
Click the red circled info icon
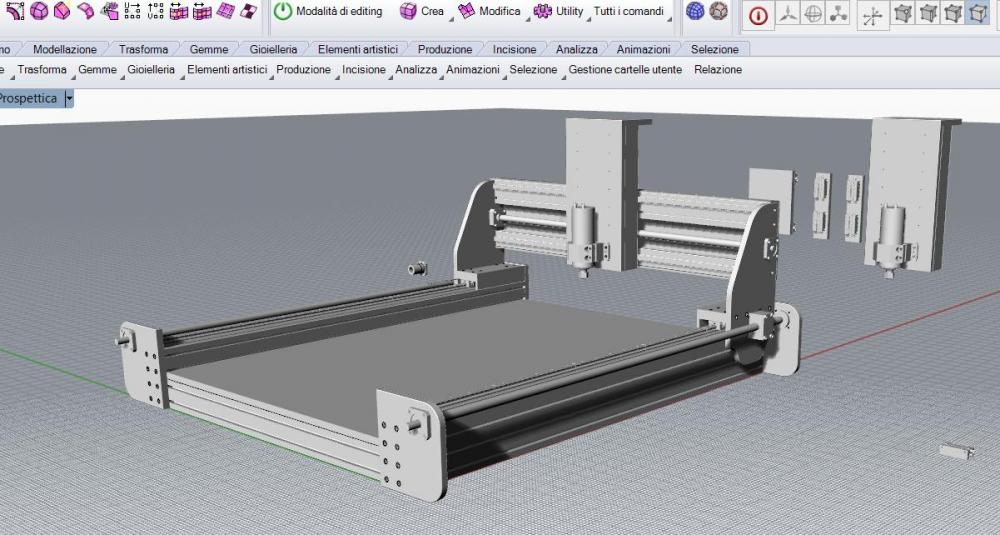point(758,15)
